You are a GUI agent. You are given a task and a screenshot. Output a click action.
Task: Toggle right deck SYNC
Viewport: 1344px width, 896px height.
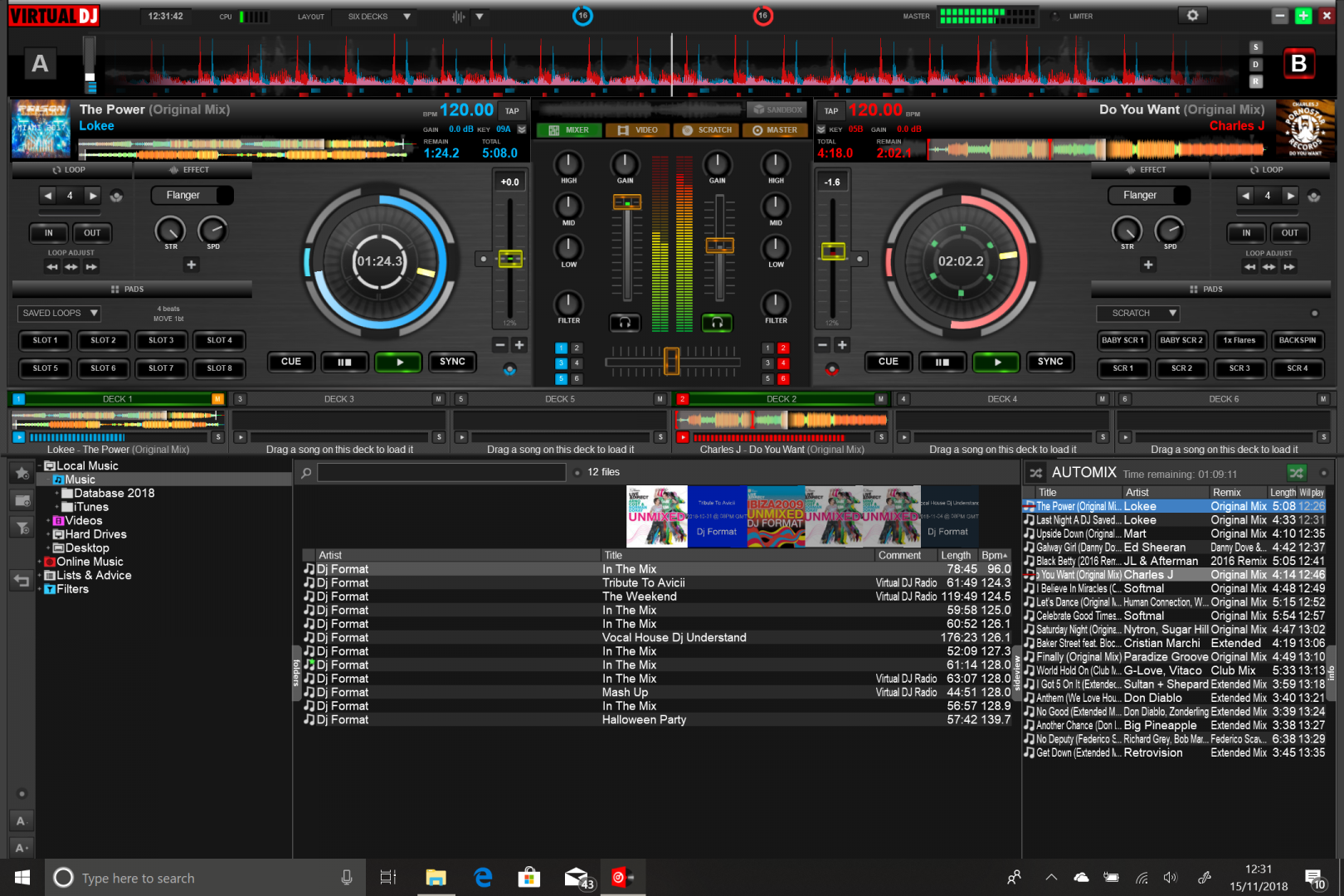1049,362
